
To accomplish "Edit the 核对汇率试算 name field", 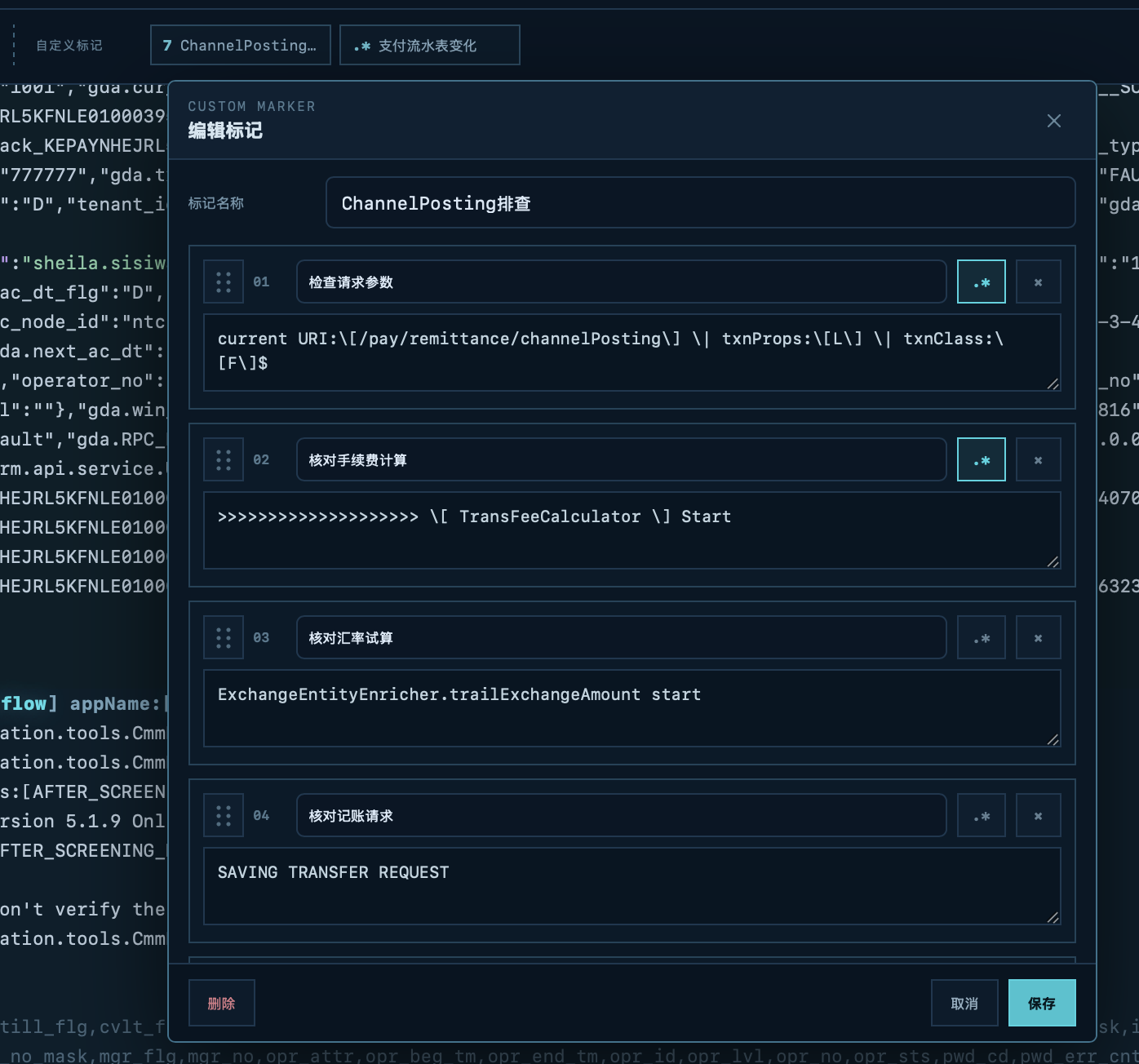I will click(x=622, y=638).
